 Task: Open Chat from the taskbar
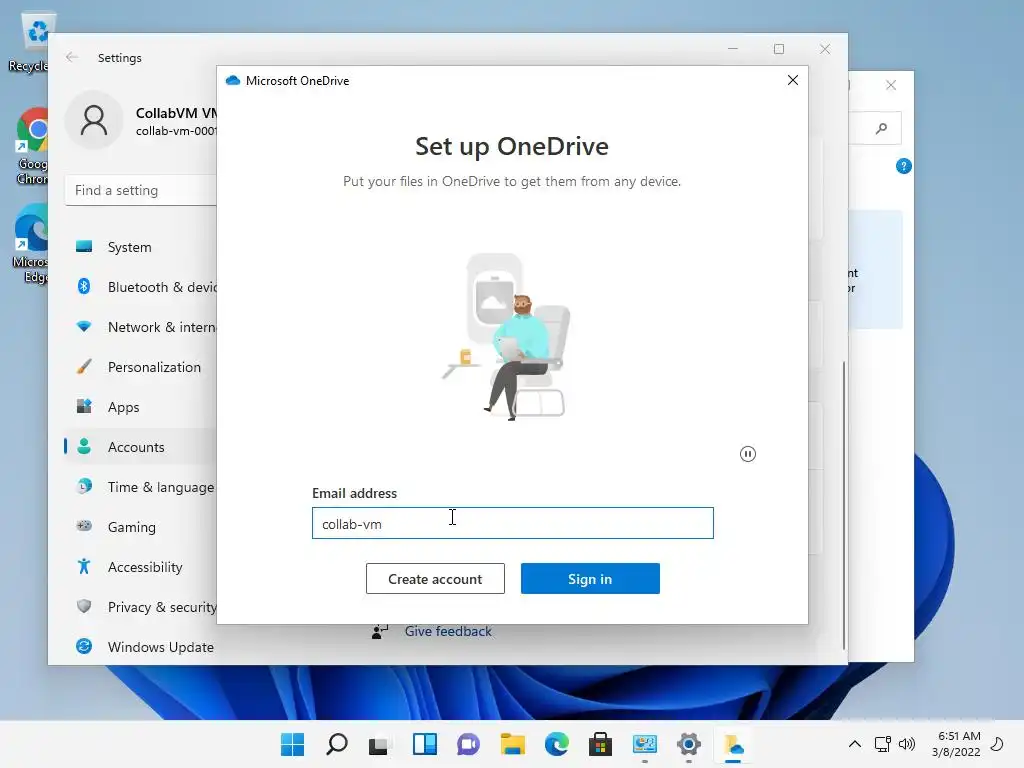click(x=468, y=744)
